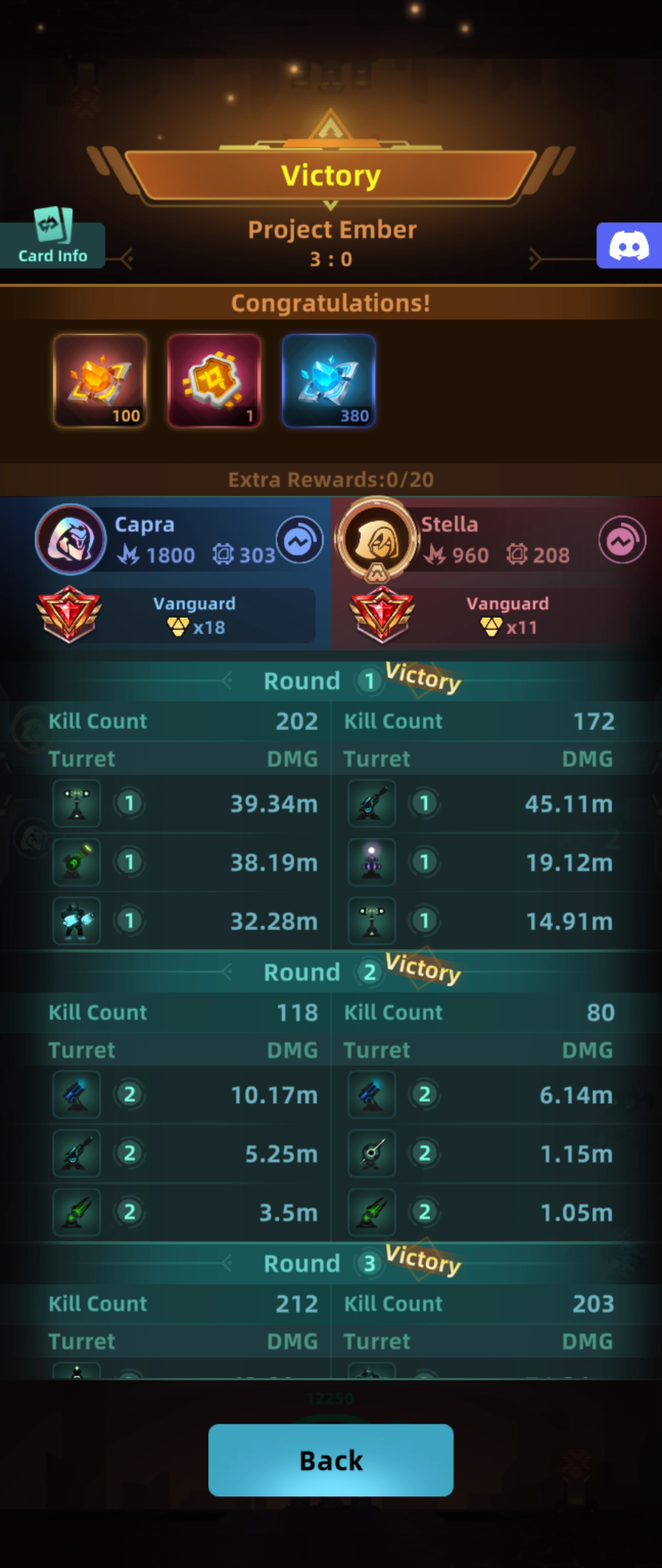Select Stella's 1.15m round 2 turret

(371, 1153)
